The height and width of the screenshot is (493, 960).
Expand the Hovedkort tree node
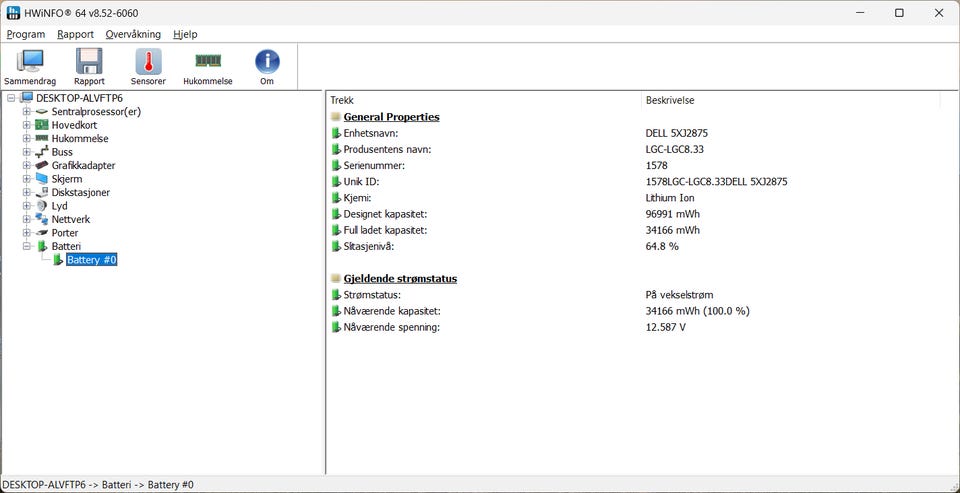click(x=26, y=125)
